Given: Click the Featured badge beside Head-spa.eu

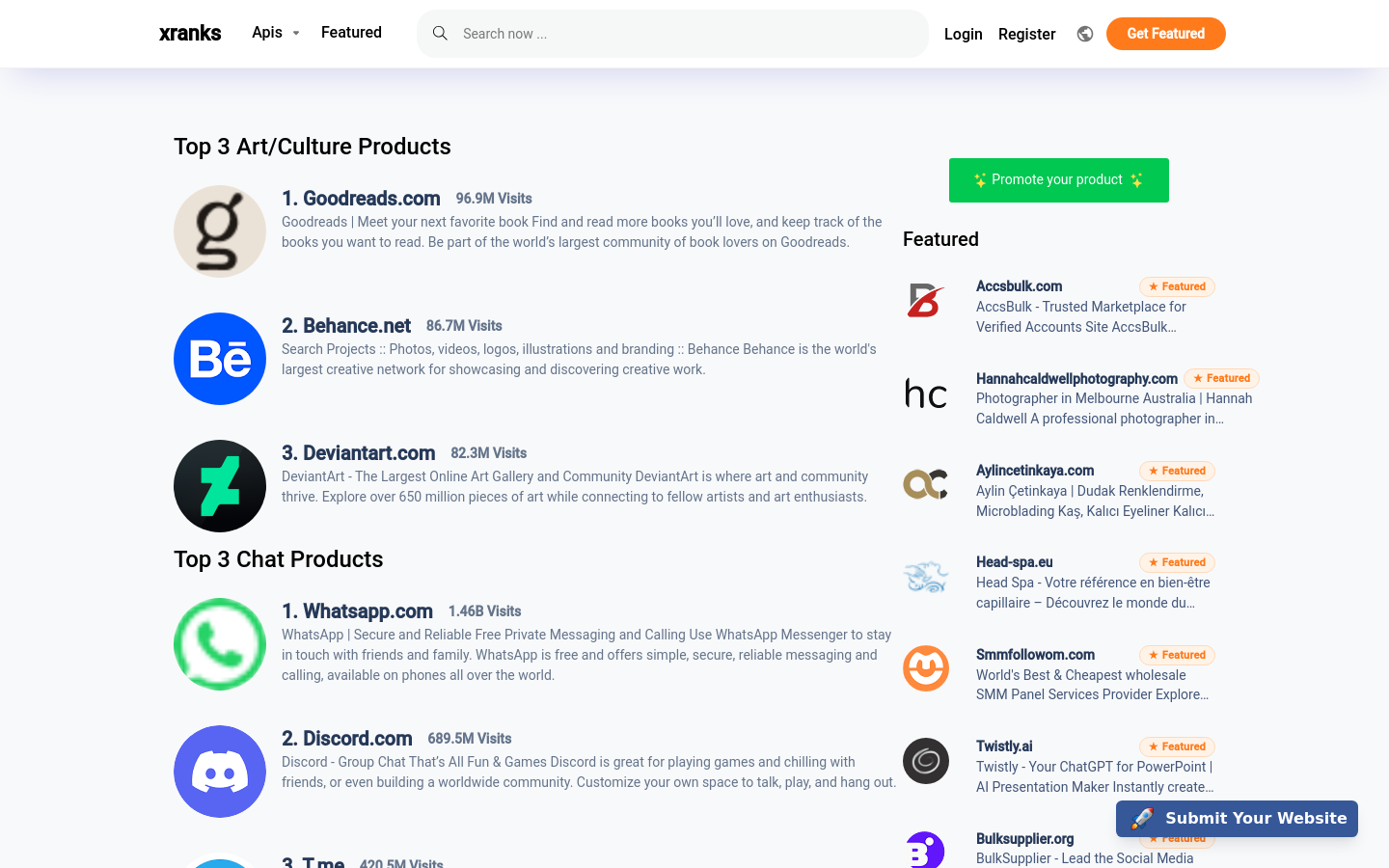Looking at the screenshot, I should click(1177, 562).
